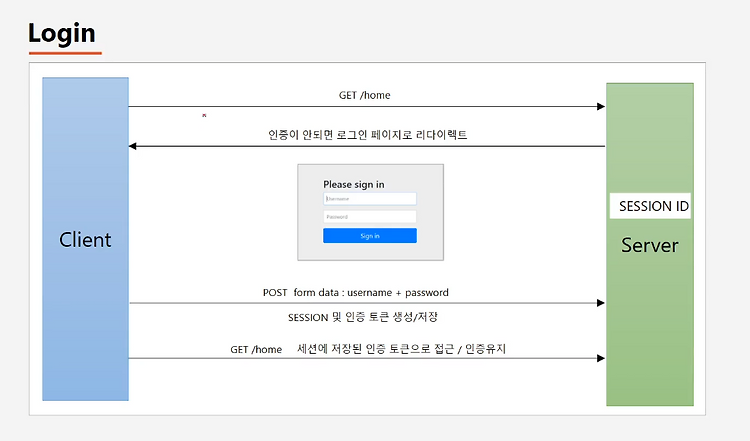Click '세션에 저장된 인증 토큰으로 접근 / 인증유지' text
Viewport: 750px width, 441px height.
click(401, 349)
